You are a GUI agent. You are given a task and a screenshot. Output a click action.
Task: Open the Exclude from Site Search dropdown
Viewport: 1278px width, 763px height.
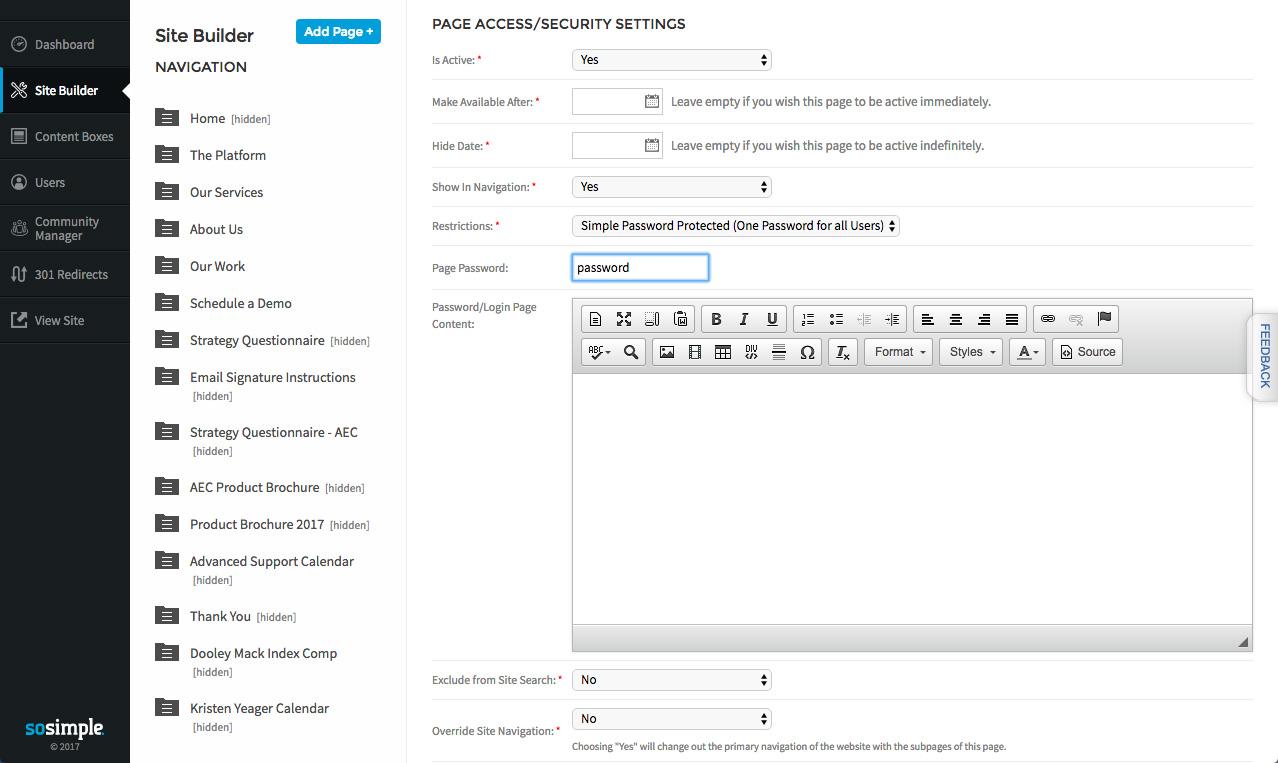coord(671,680)
